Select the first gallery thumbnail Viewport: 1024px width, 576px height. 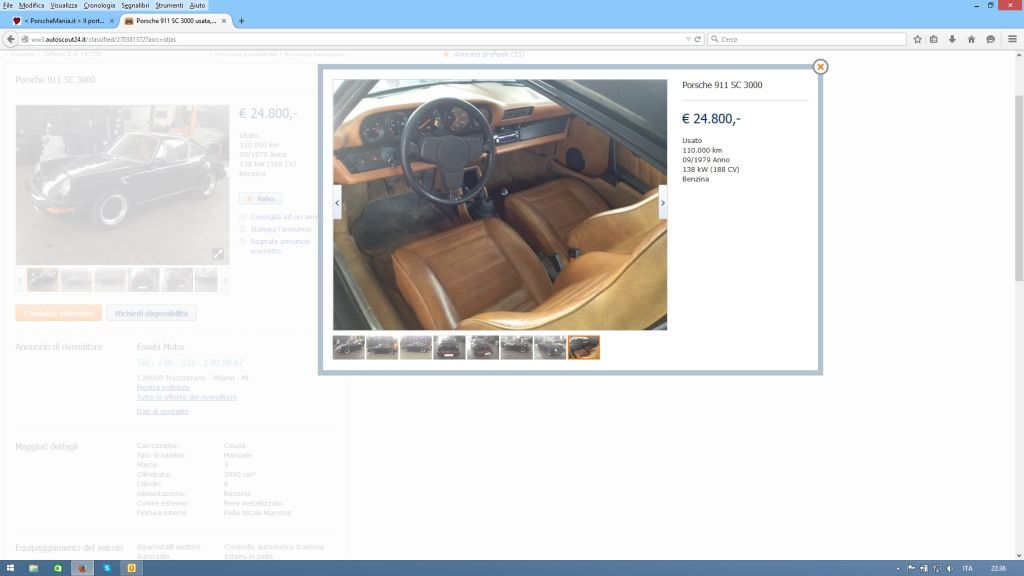coord(349,347)
